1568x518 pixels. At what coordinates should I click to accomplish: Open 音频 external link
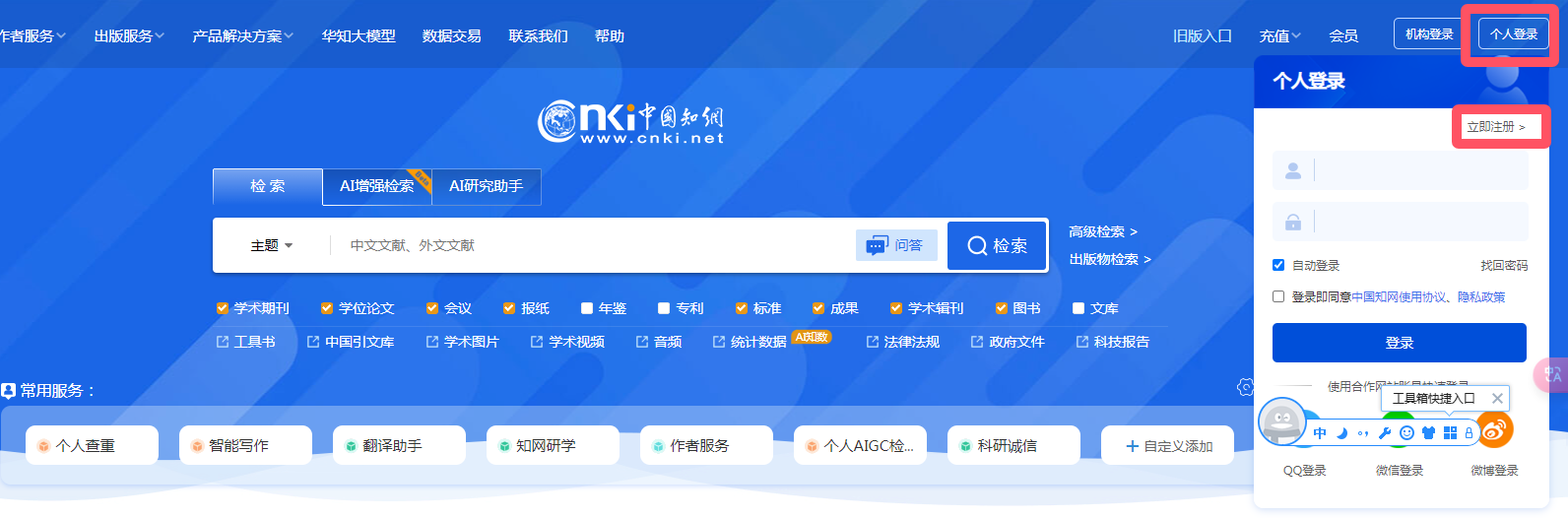(x=659, y=342)
